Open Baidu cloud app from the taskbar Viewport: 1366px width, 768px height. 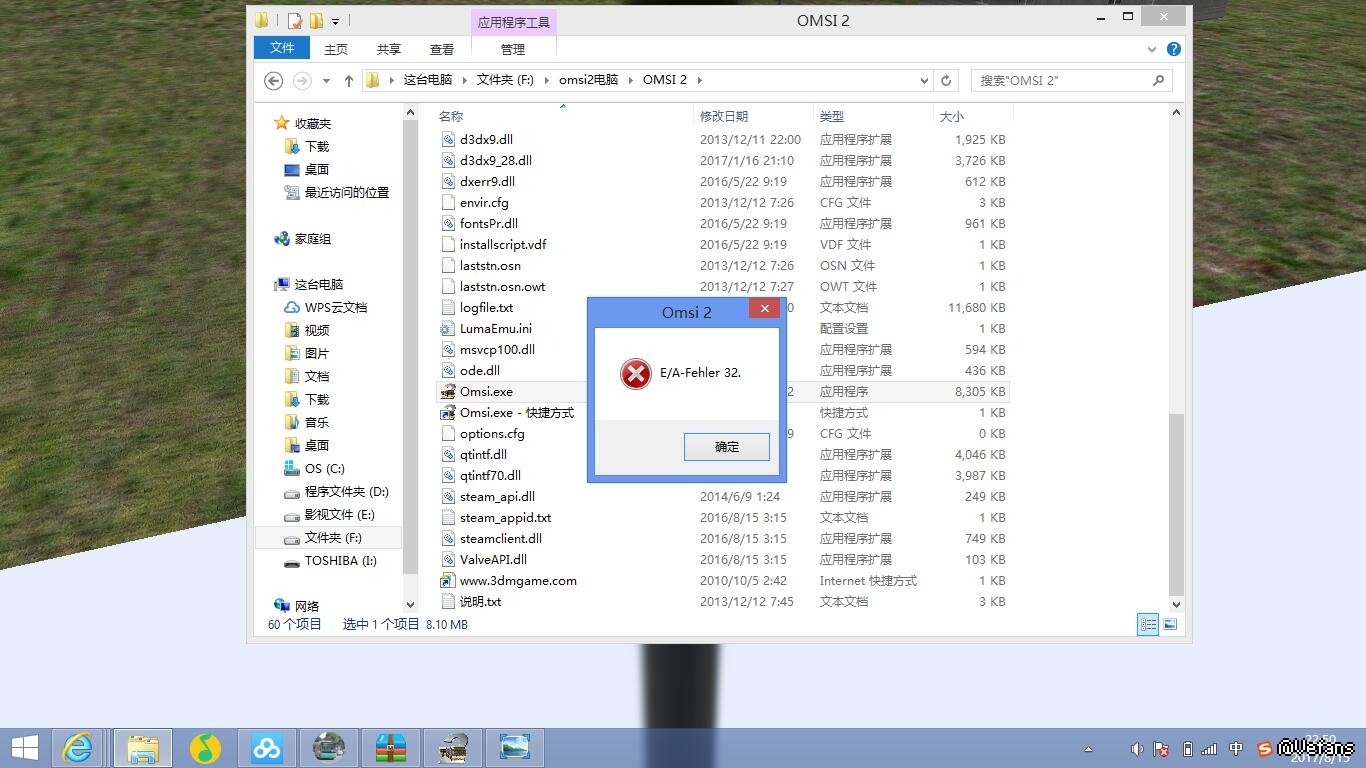pyautogui.click(x=267, y=748)
